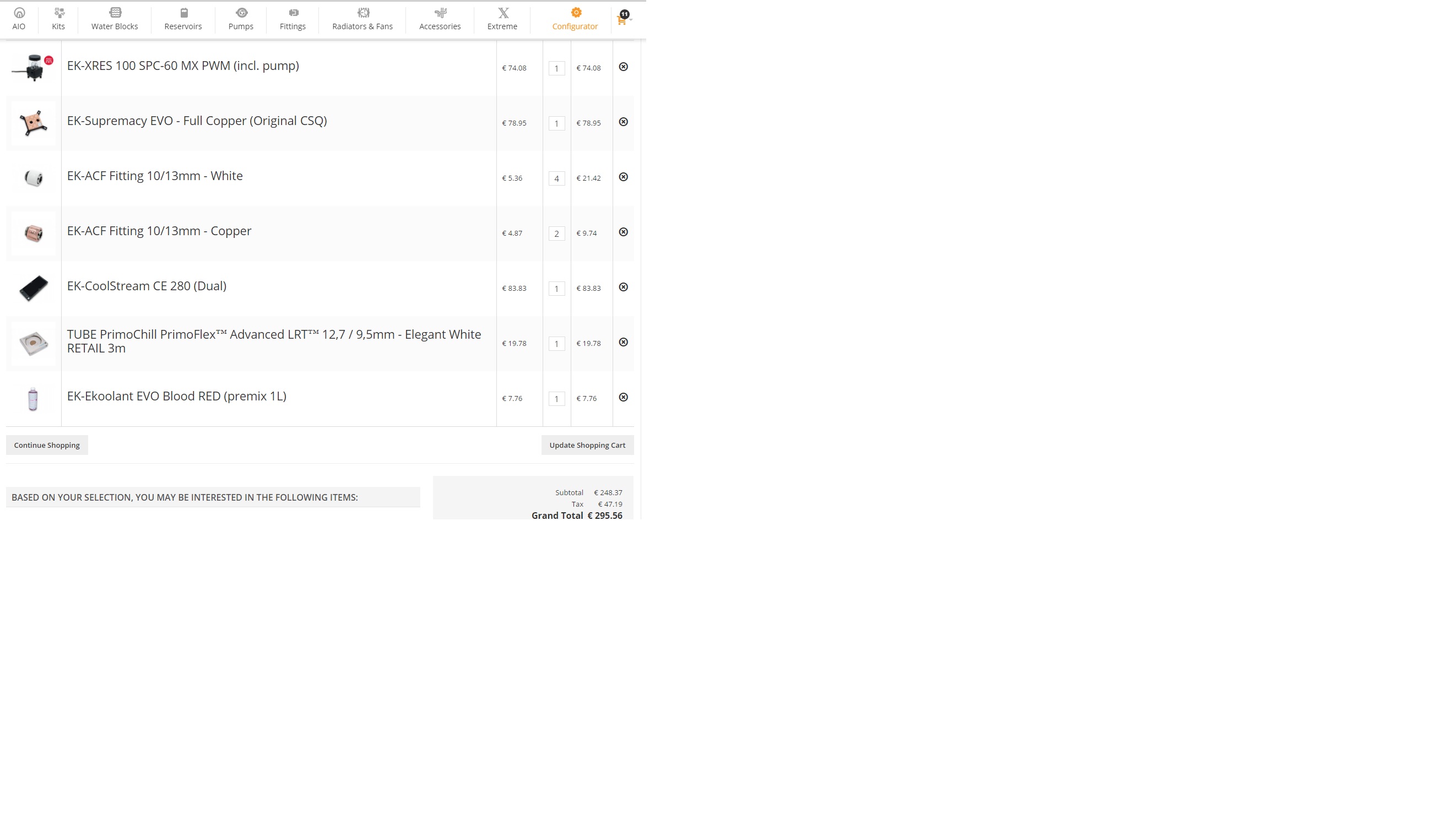Open the shopping cart icon
The image size is (1456, 819).
(621, 21)
